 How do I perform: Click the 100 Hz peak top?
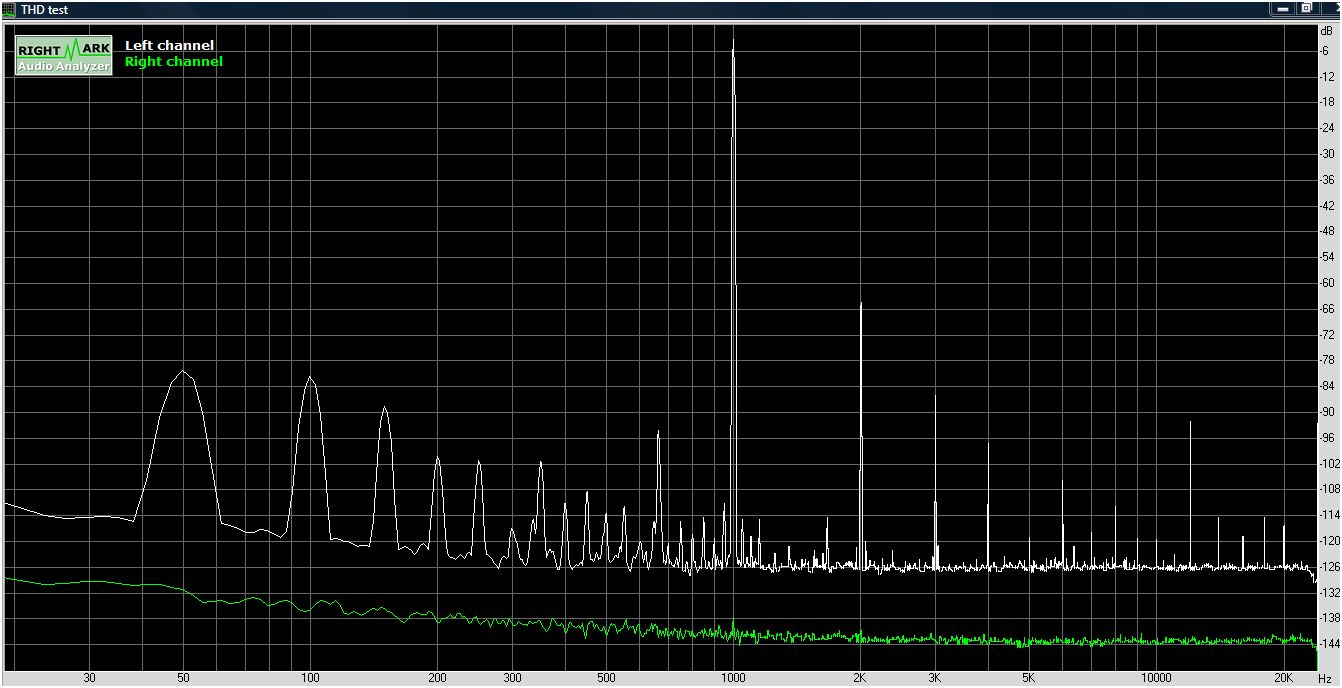pos(310,378)
